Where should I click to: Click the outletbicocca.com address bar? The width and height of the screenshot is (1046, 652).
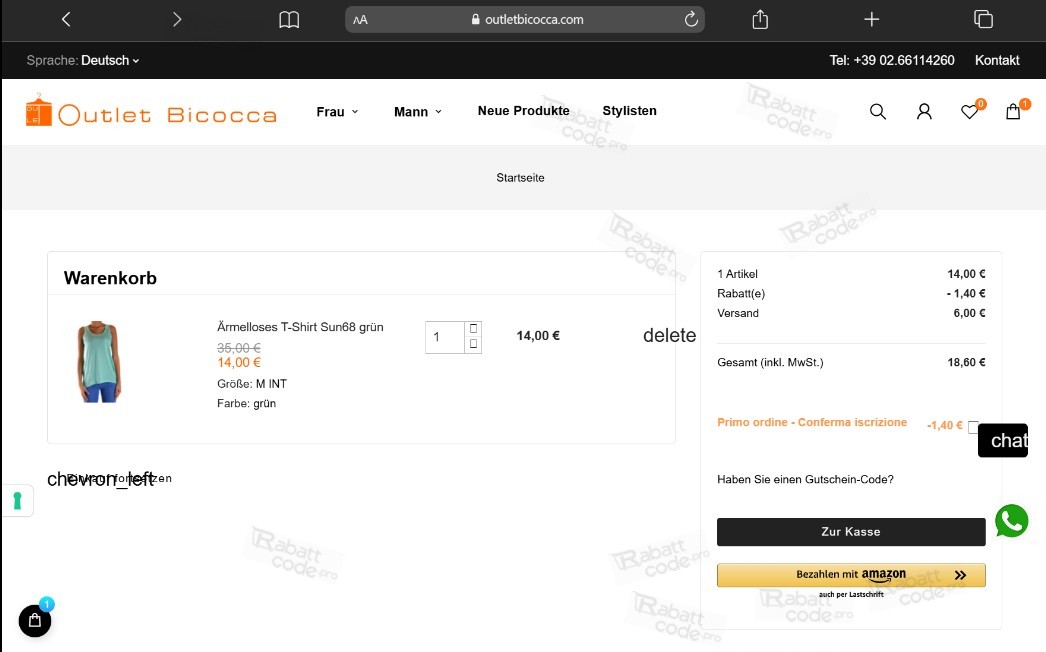pyautogui.click(x=525, y=19)
